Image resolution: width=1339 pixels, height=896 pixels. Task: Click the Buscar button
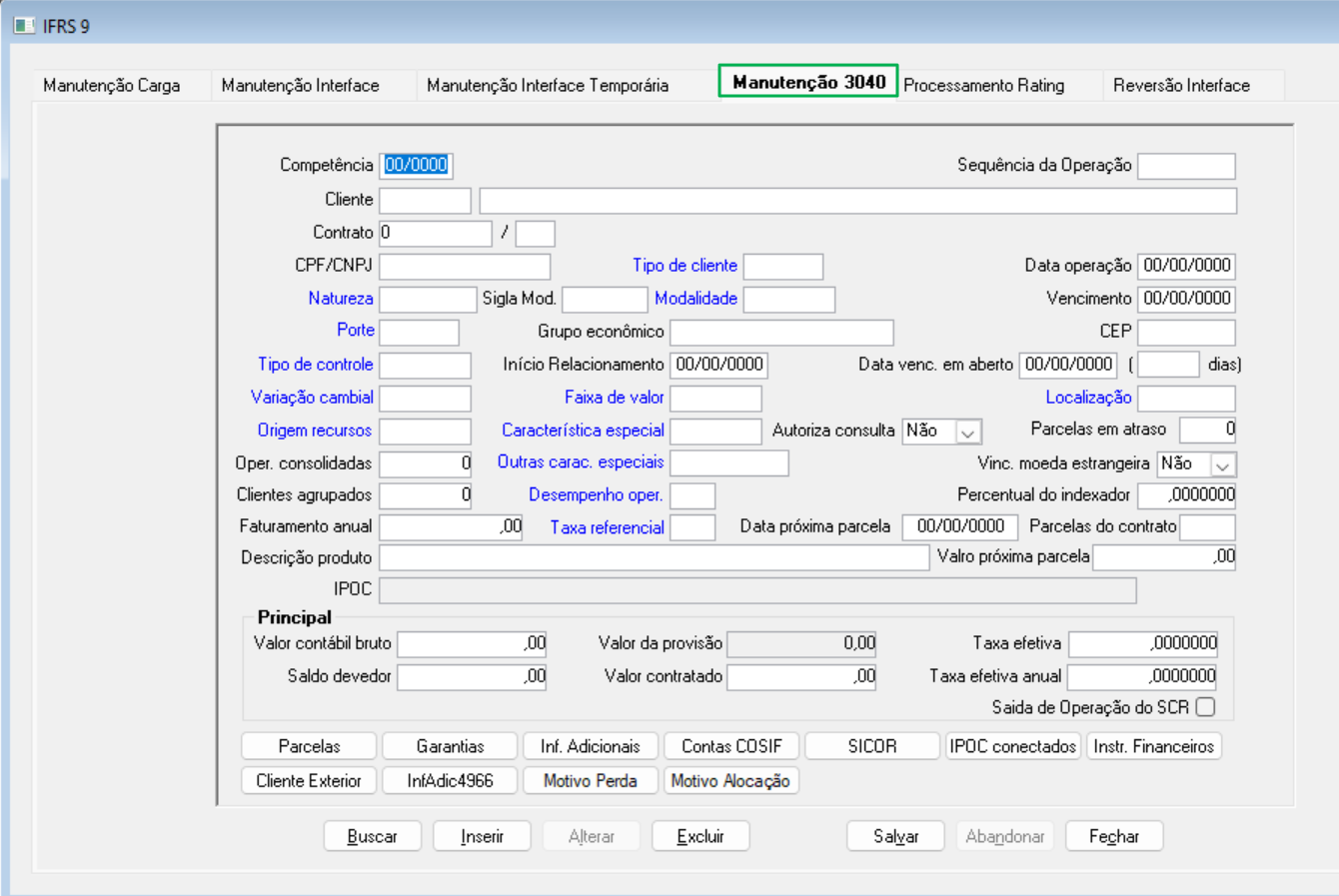click(x=373, y=836)
